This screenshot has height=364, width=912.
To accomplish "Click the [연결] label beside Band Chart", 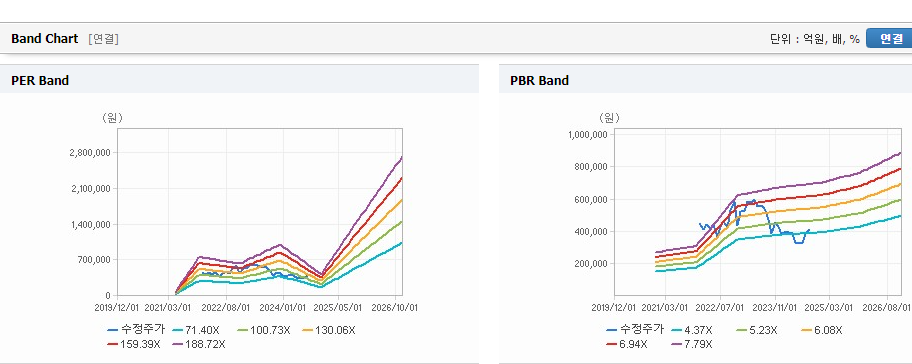I will [x=104, y=39].
